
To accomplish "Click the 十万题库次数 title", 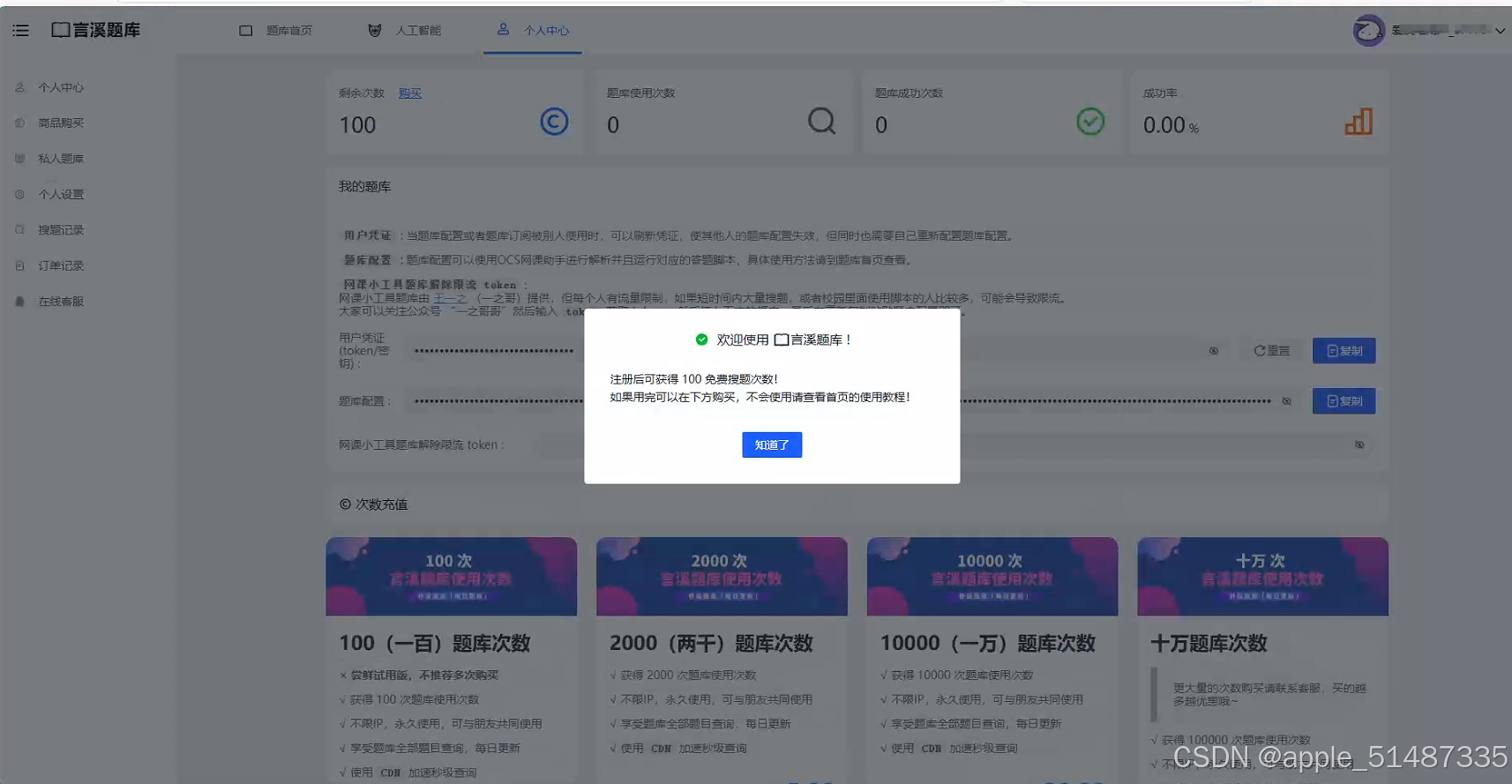I will [1209, 644].
